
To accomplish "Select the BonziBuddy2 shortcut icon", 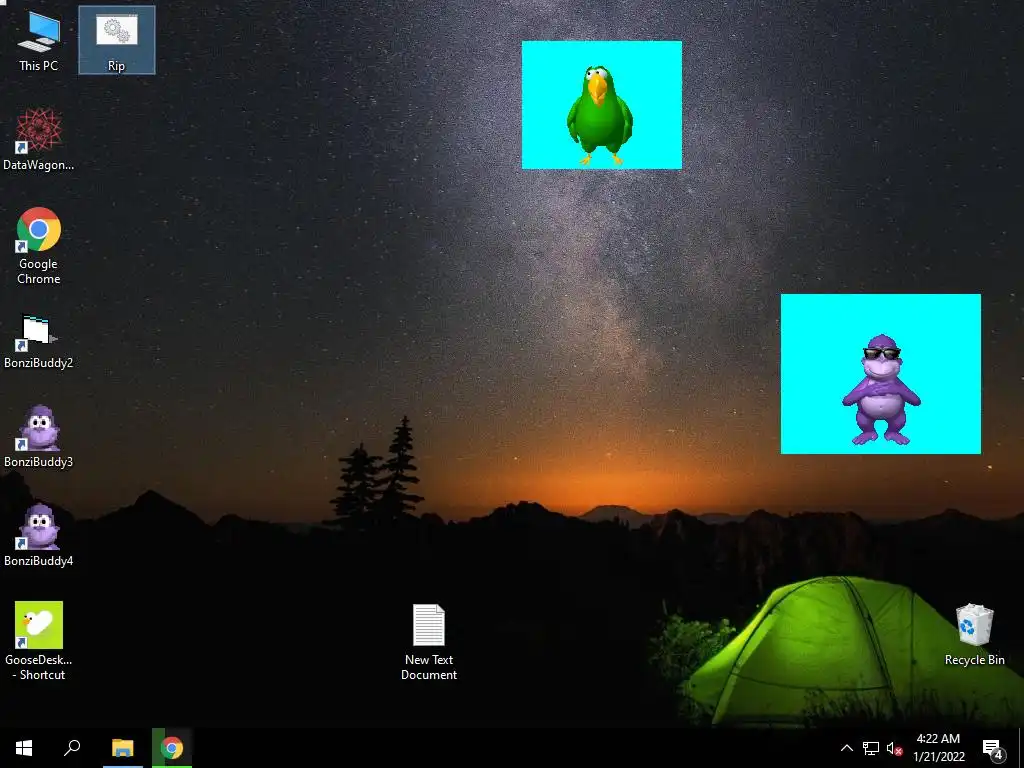I will pyautogui.click(x=39, y=342).
